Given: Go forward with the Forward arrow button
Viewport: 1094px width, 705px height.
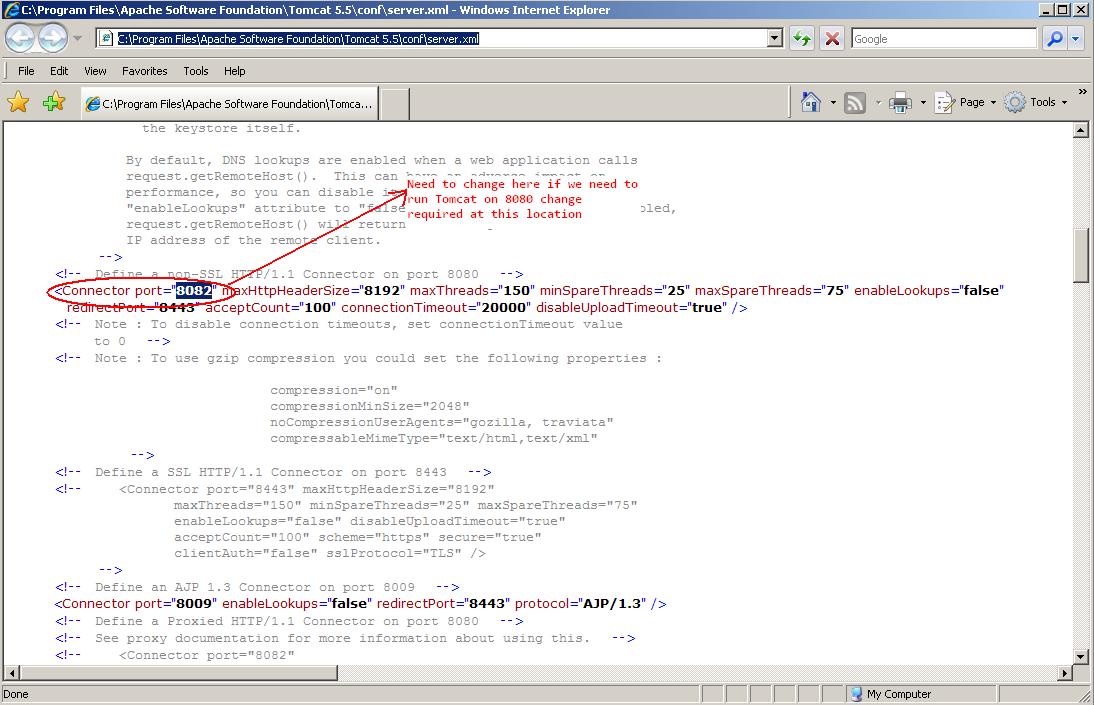Looking at the screenshot, I should tap(53, 38).
